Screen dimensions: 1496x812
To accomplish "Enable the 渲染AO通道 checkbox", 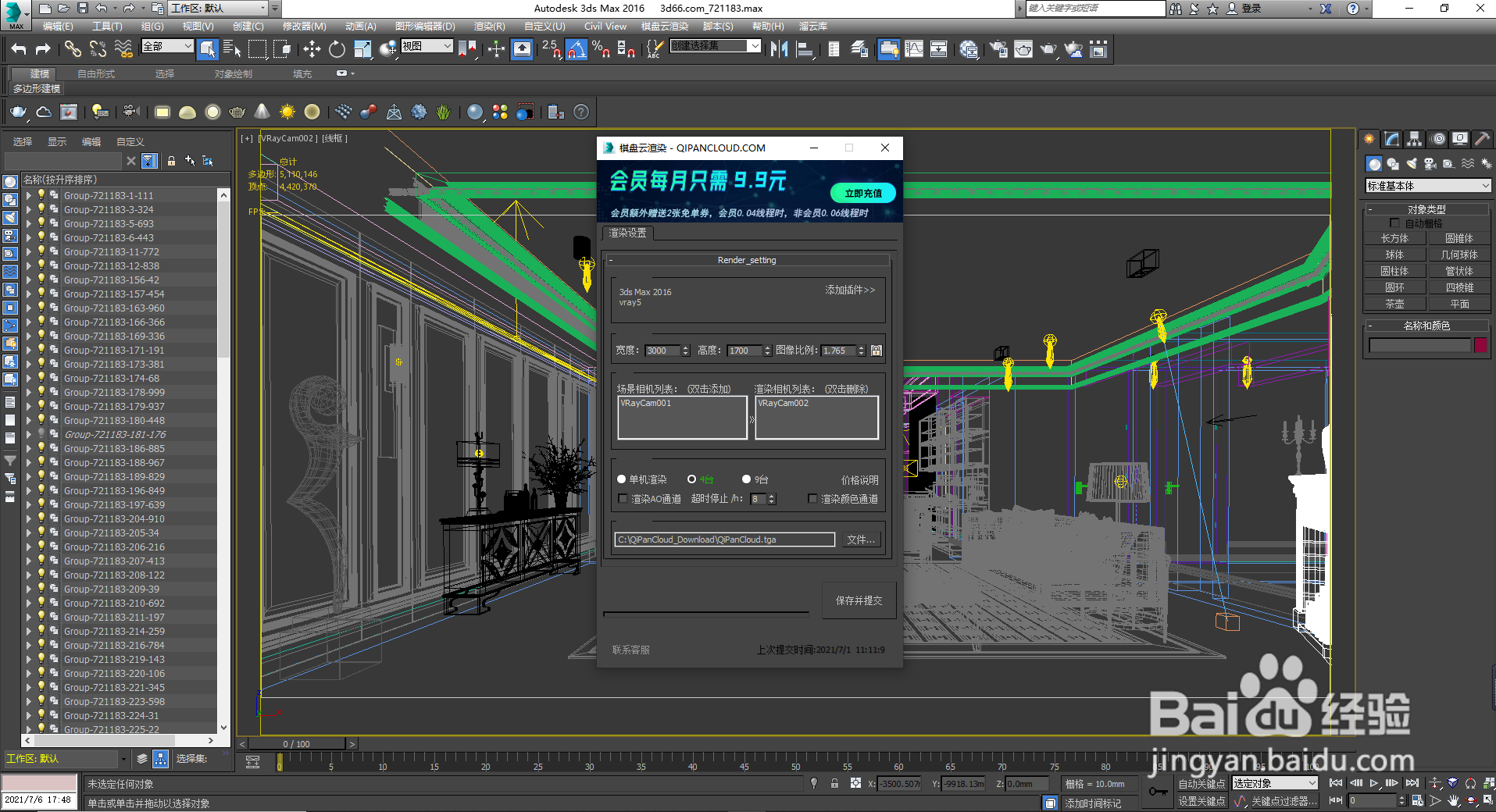I will pos(623,498).
